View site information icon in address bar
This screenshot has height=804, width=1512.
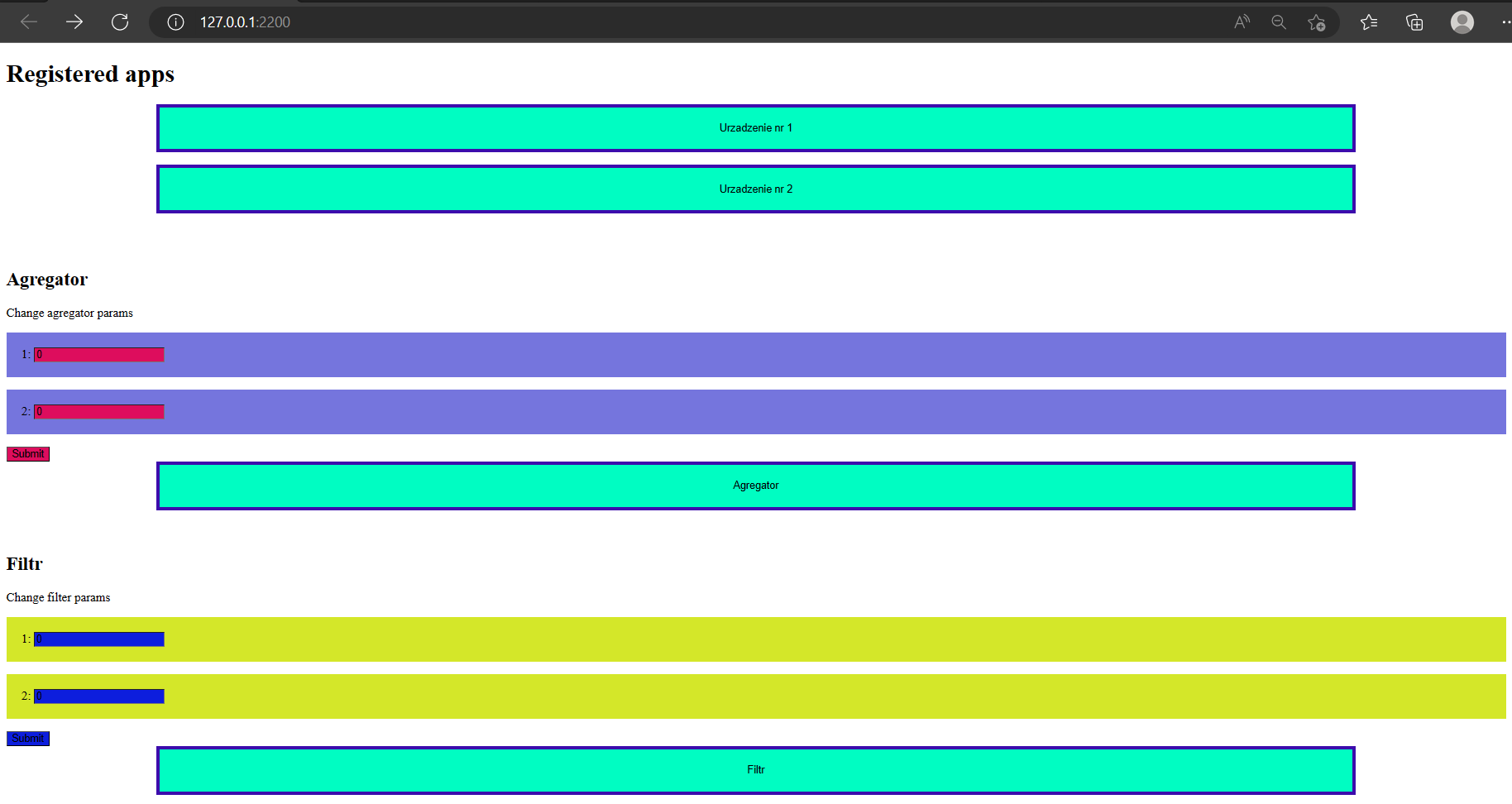pos(175,22)
